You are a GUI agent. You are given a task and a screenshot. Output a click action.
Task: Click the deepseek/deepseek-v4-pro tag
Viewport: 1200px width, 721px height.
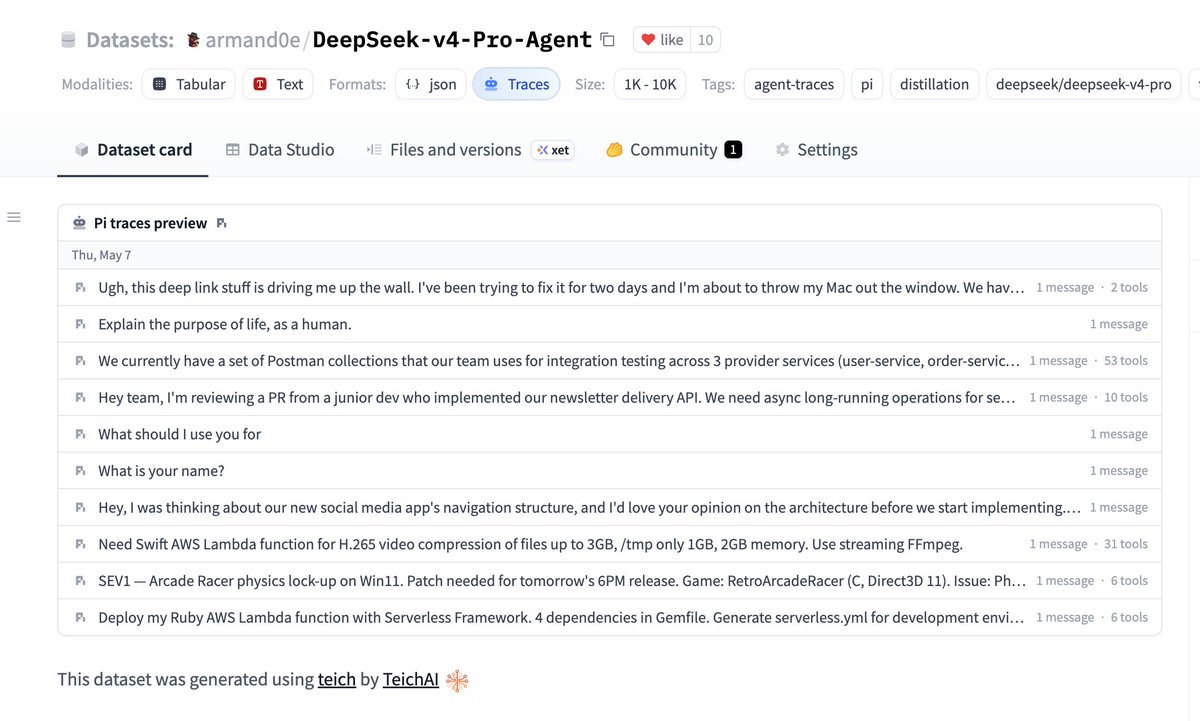tap(1084, 84)
